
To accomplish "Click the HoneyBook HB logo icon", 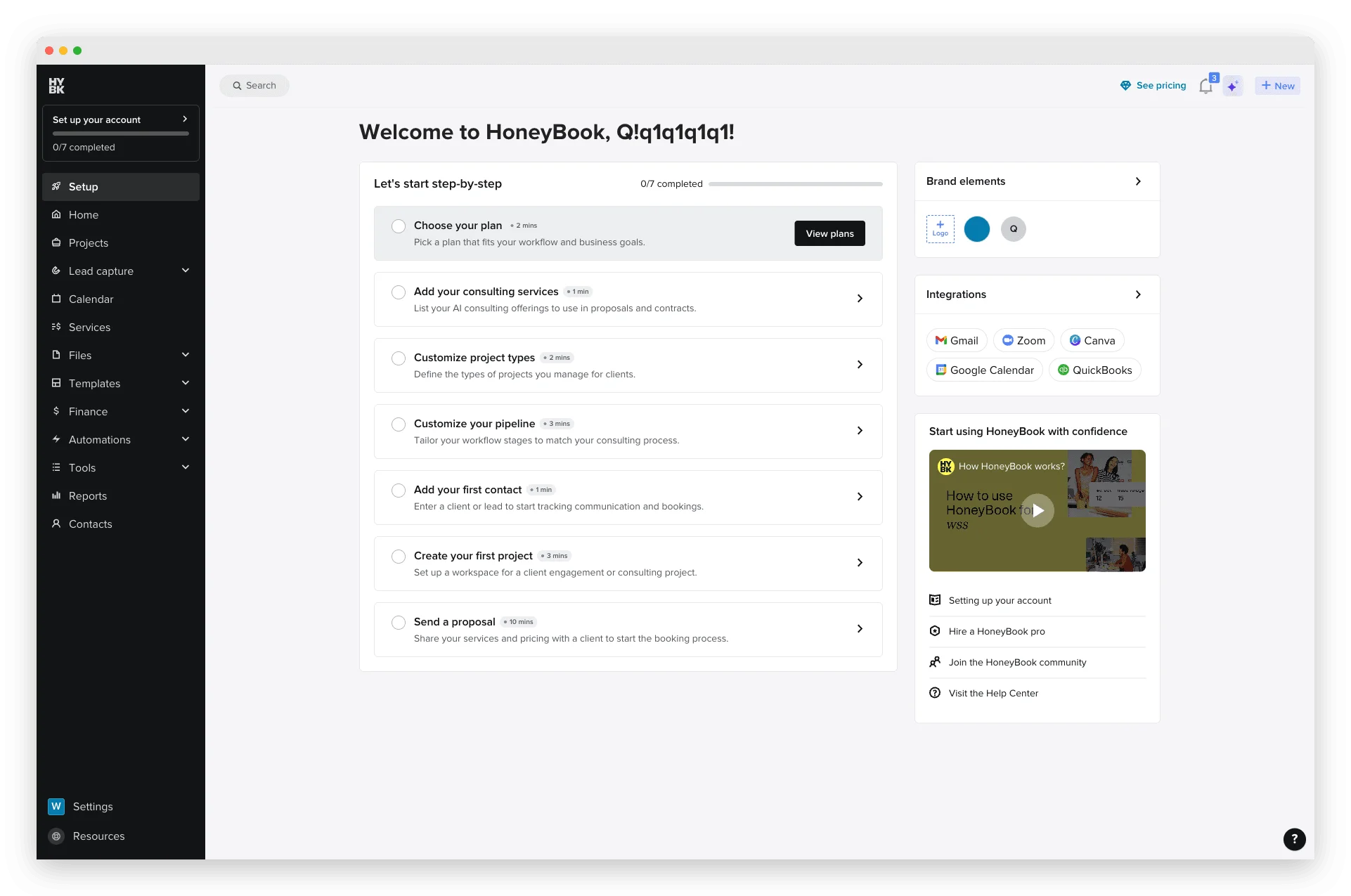I will 56,86.
